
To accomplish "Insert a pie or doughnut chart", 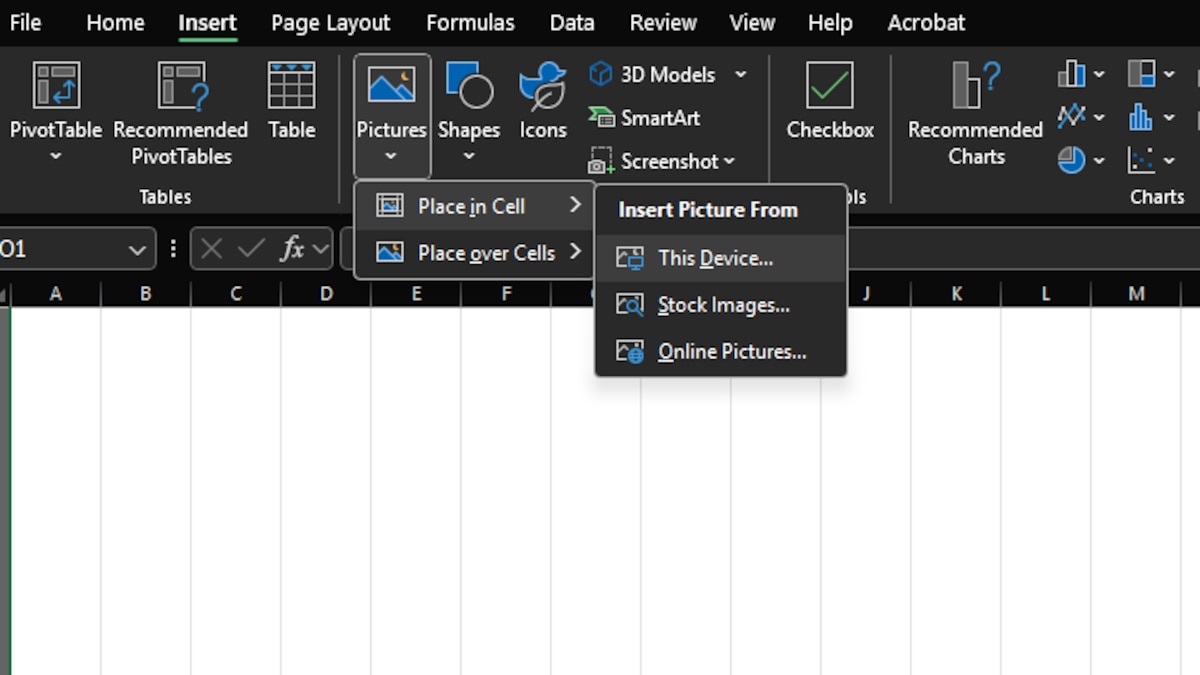I will pyautogui.click(x=1072, y=160).
